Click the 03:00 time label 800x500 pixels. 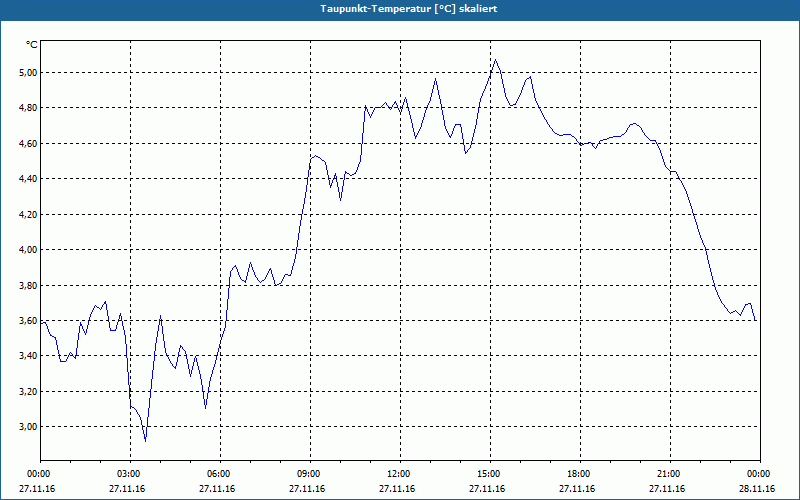(x=129, y=474)
